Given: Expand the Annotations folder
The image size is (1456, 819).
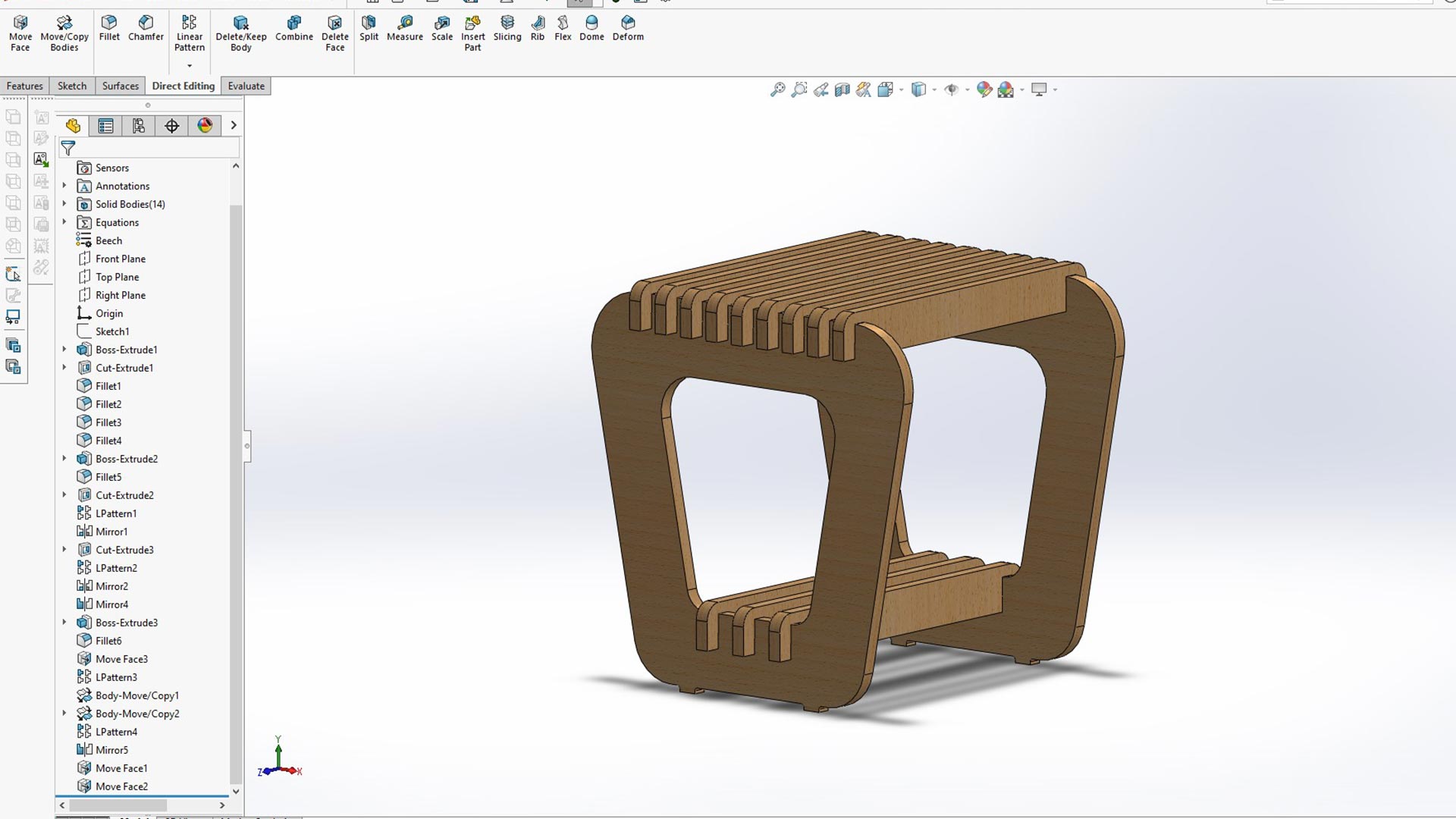Looking at the screenshot, I should click(x=64, y=186).
